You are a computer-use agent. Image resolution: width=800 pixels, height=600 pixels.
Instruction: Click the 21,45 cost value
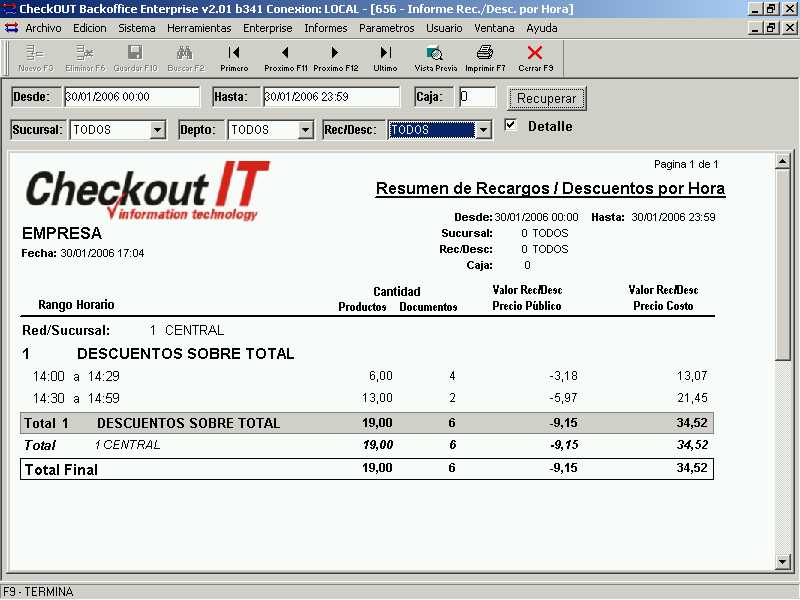[x=692, y=398]
